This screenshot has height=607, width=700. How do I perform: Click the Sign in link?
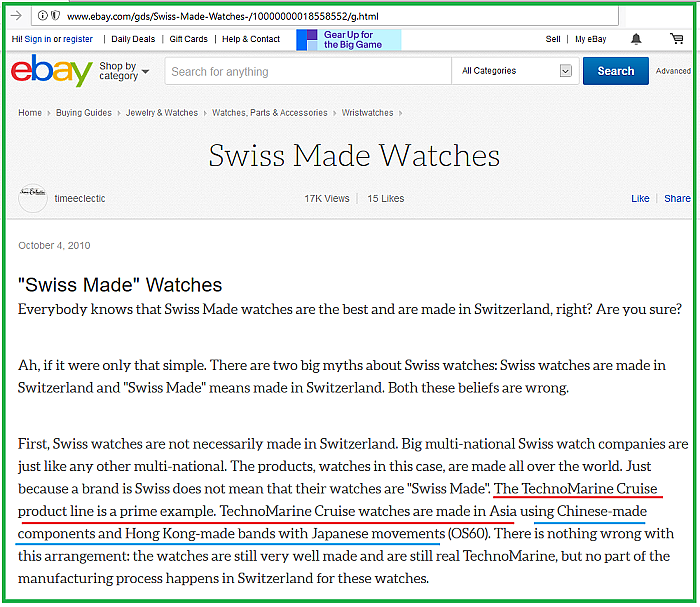(38, 39)
